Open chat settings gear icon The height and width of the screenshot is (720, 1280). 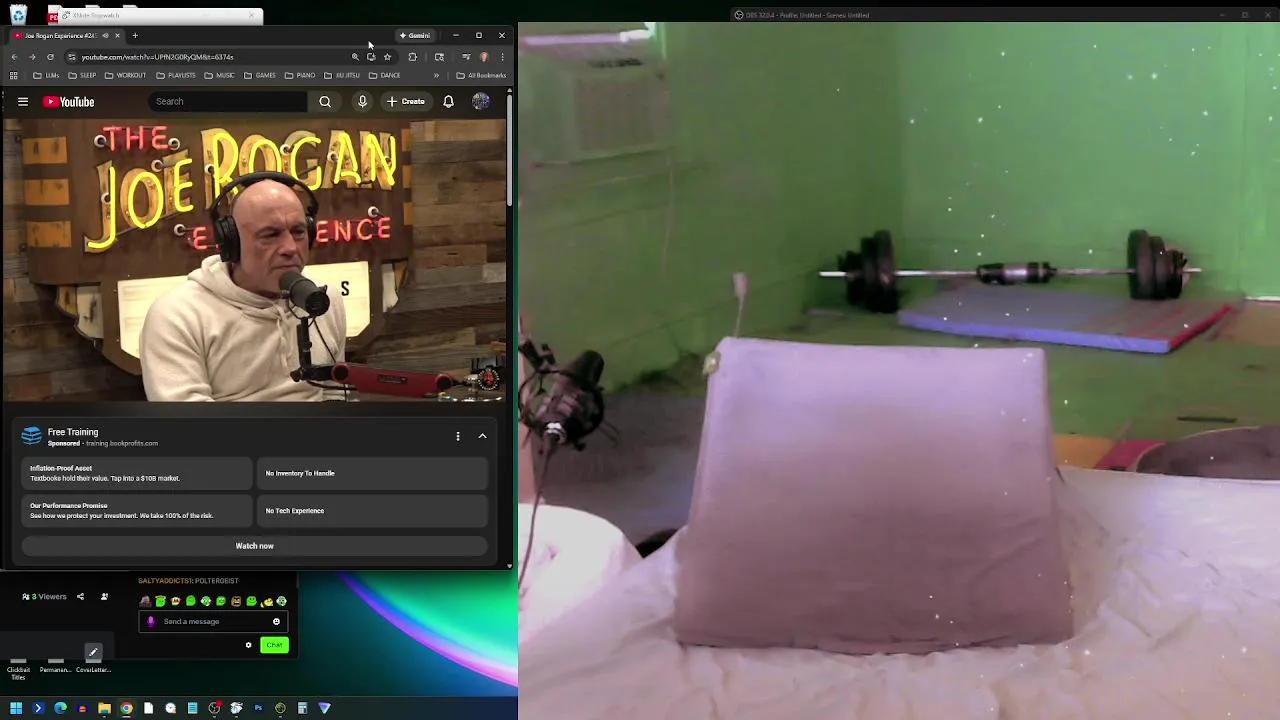click(249, 645)
